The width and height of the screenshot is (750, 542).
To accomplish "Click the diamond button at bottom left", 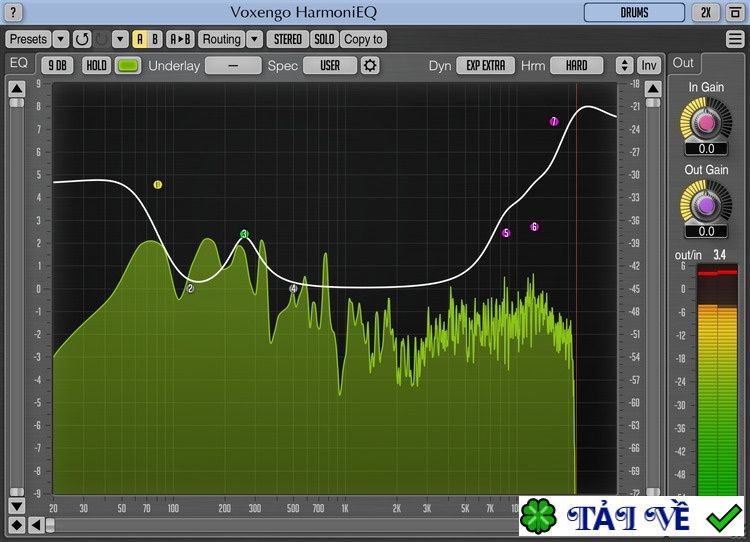I will point(17,525).
